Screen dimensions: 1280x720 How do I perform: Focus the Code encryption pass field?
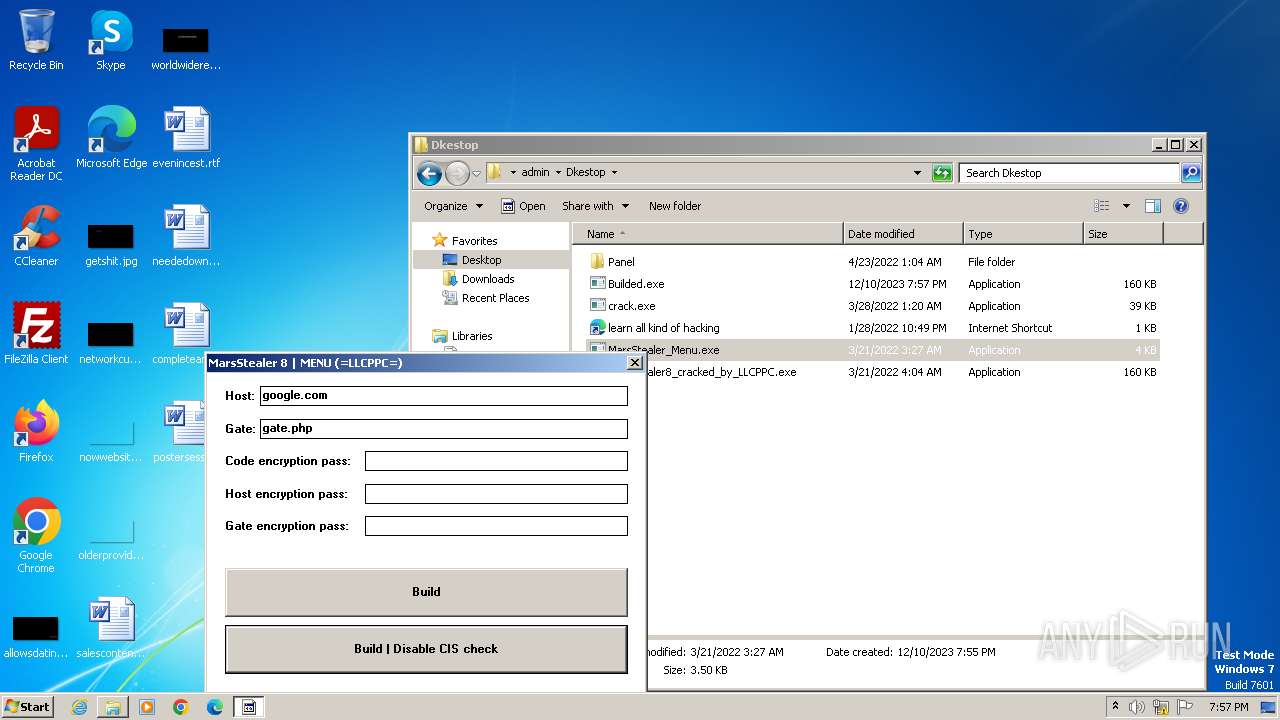coord(496,461)
